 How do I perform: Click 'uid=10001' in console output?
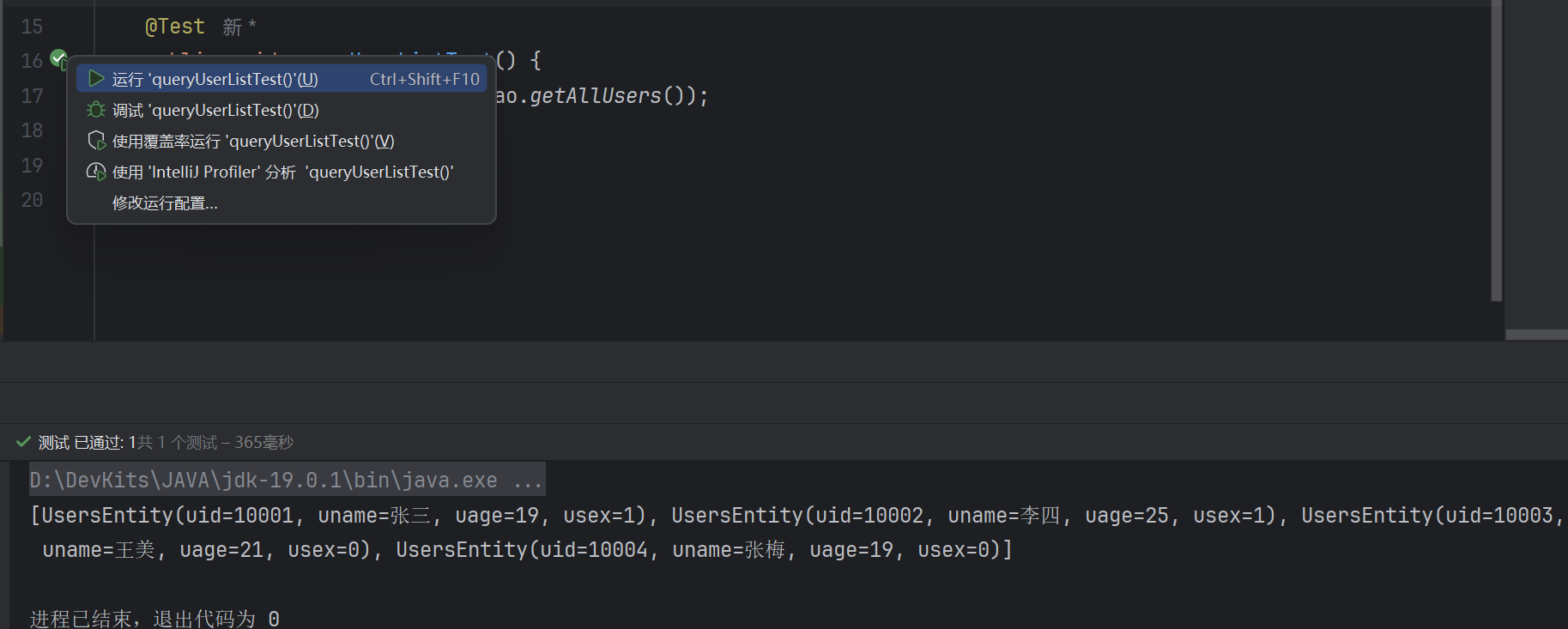pyautogui.click(x=239, y=516)
